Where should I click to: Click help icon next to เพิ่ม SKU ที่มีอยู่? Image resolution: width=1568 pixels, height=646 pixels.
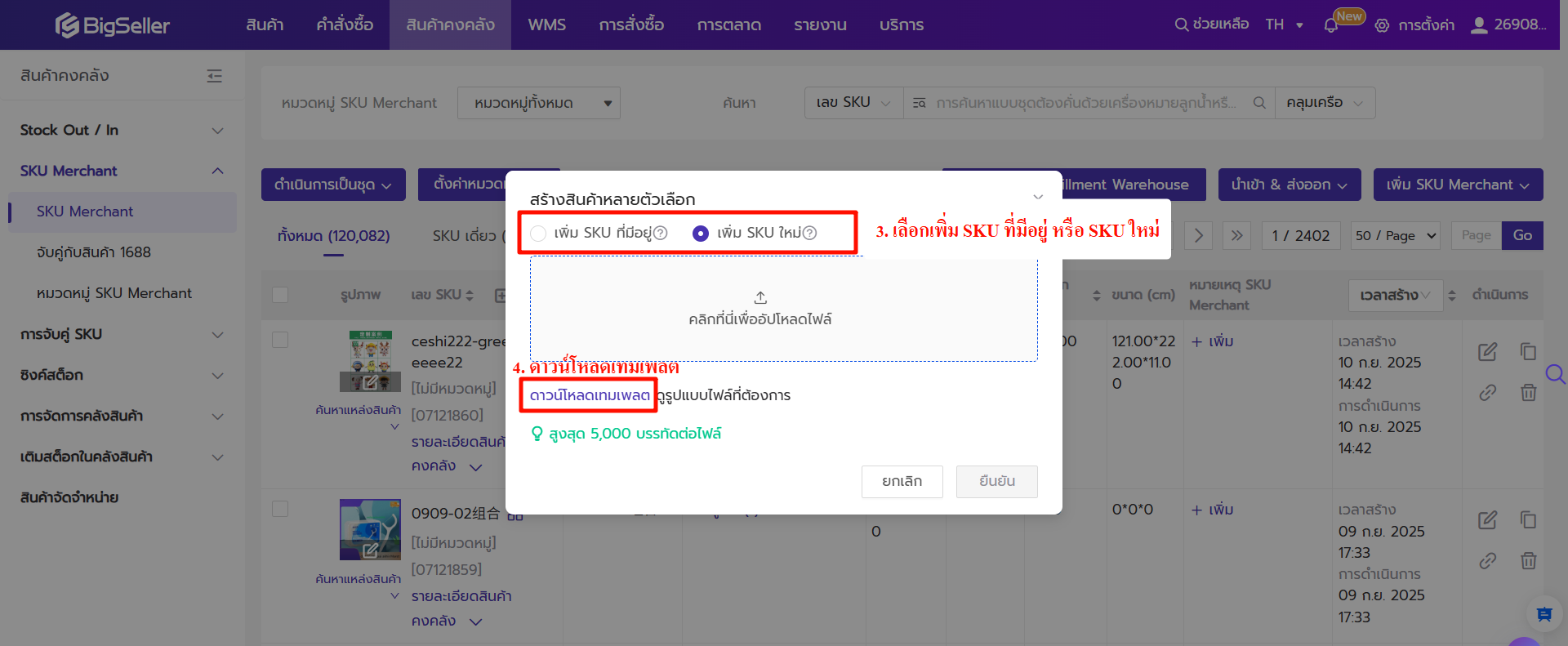(661, 233)
